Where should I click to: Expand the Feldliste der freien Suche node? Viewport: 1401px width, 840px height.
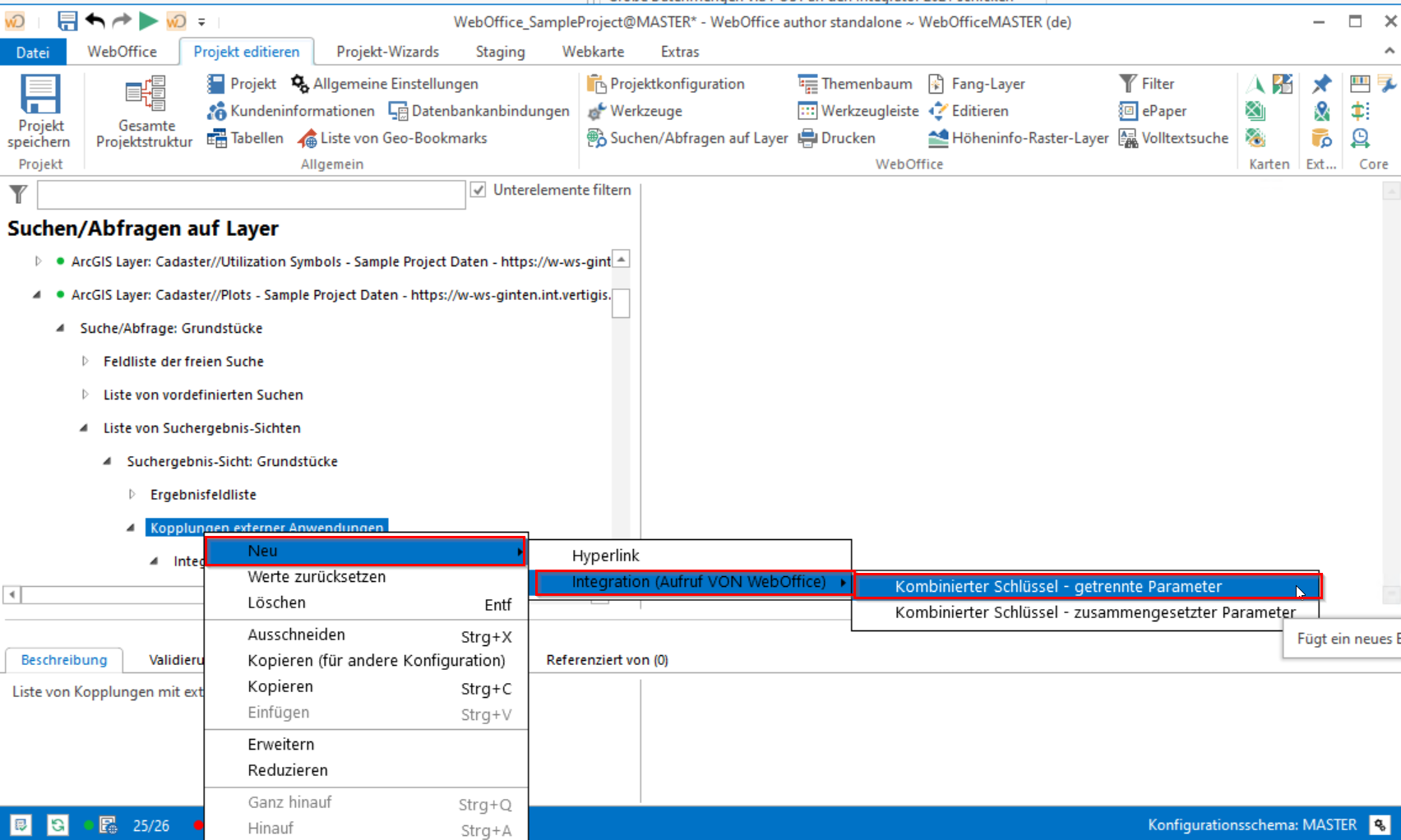pyautogui.click(x=86, y=361)
